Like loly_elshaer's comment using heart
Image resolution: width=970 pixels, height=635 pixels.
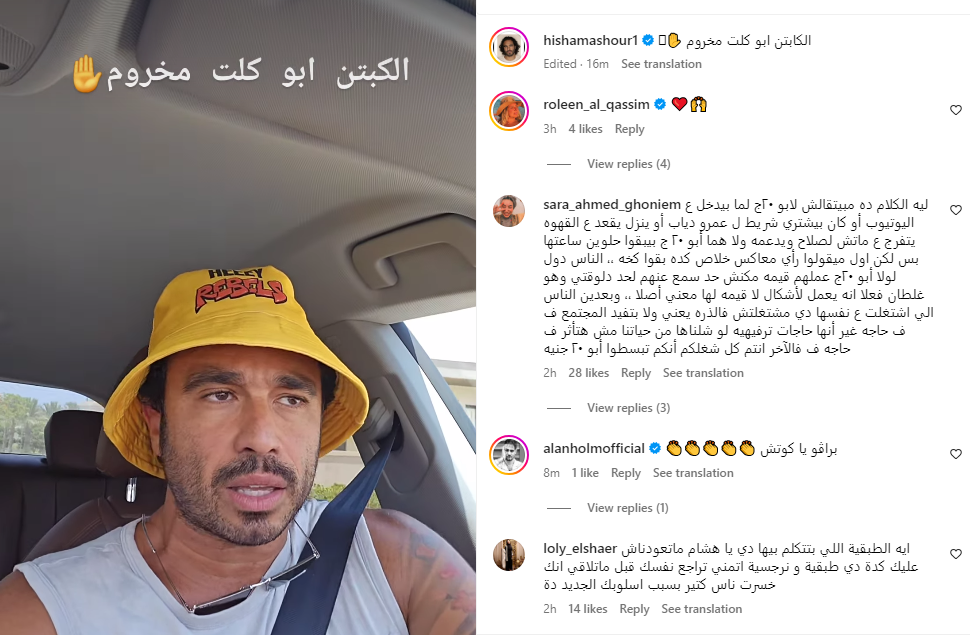pos(956,554)
